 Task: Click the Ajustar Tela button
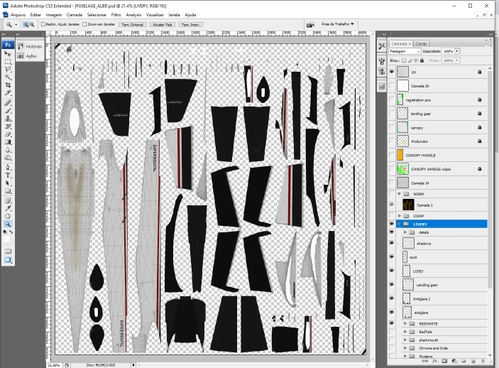click(x=162, y=25)
